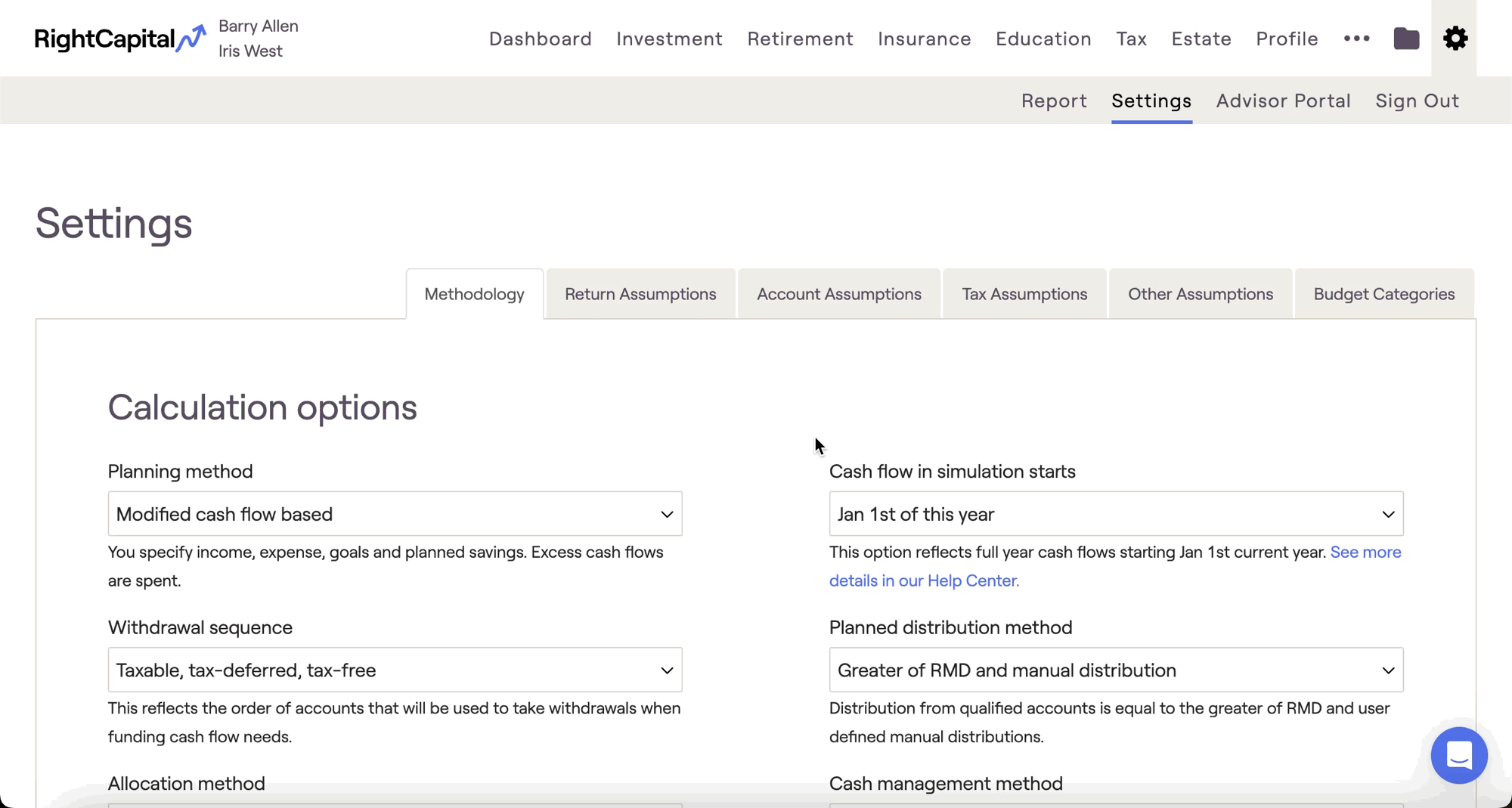Navigate to the Dashboard page
The height and width of the screenshot is (808, 1512).
[x=540, y=39]
